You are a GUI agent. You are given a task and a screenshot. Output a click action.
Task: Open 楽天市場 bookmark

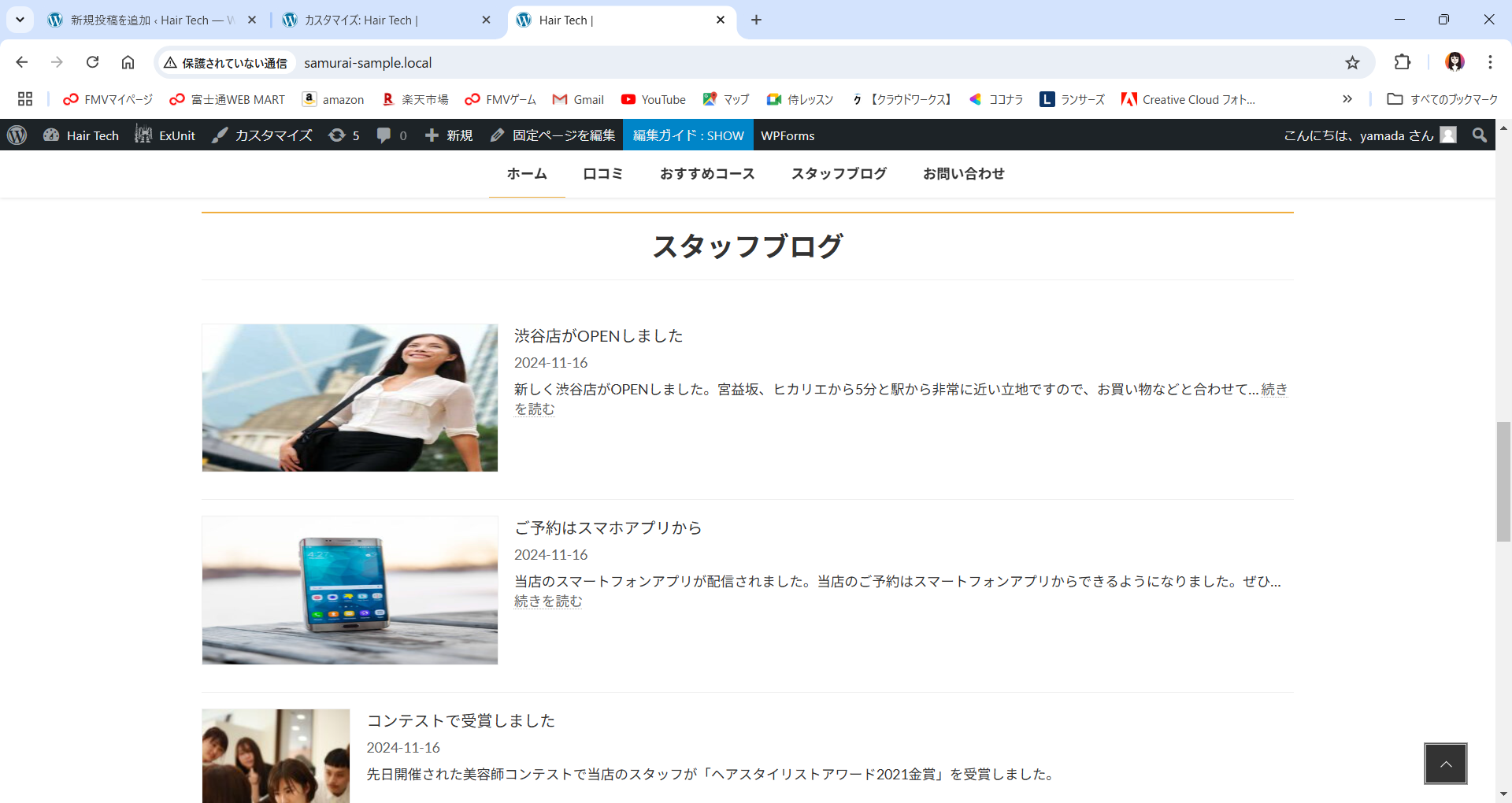tap(415, 99)
